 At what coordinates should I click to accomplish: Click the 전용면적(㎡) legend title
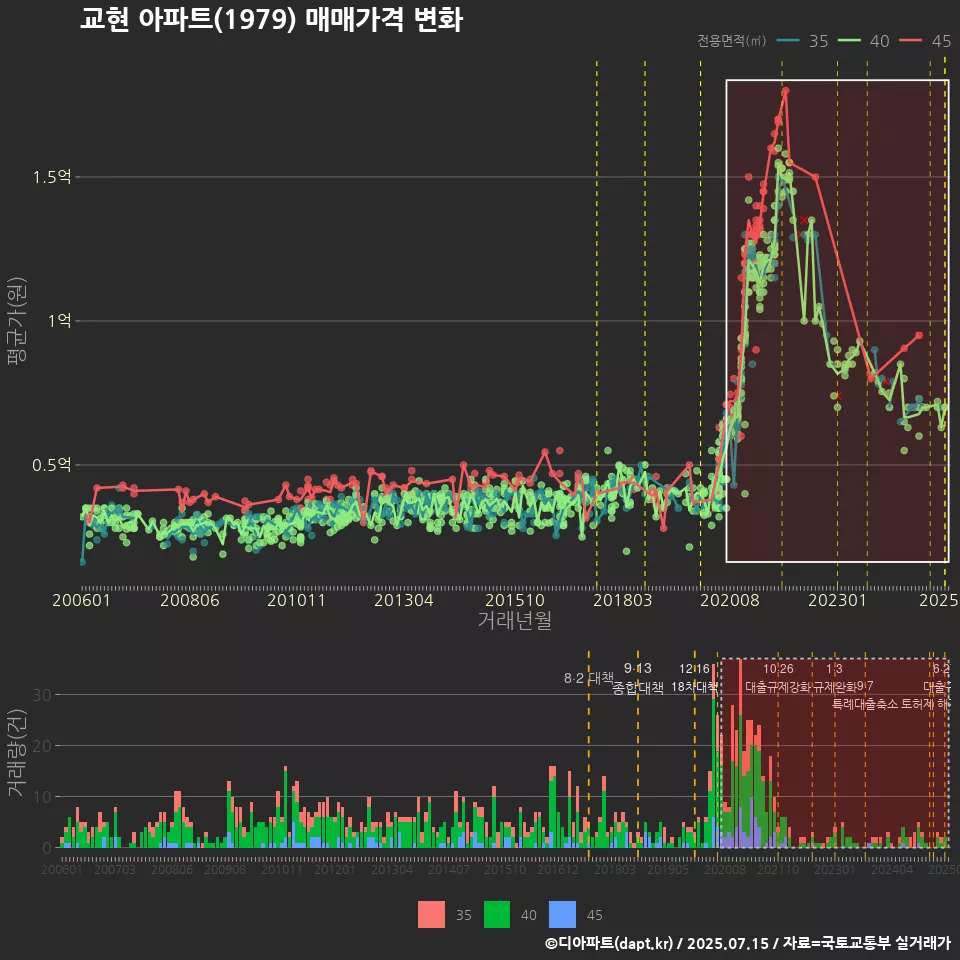coord(731,40)
